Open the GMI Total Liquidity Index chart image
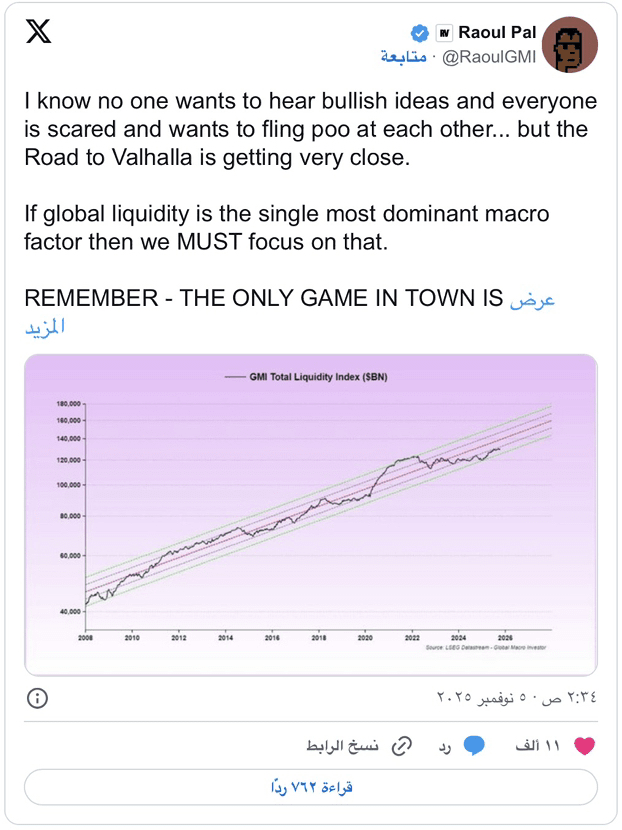The image size is (622, 830). [311, 515]
